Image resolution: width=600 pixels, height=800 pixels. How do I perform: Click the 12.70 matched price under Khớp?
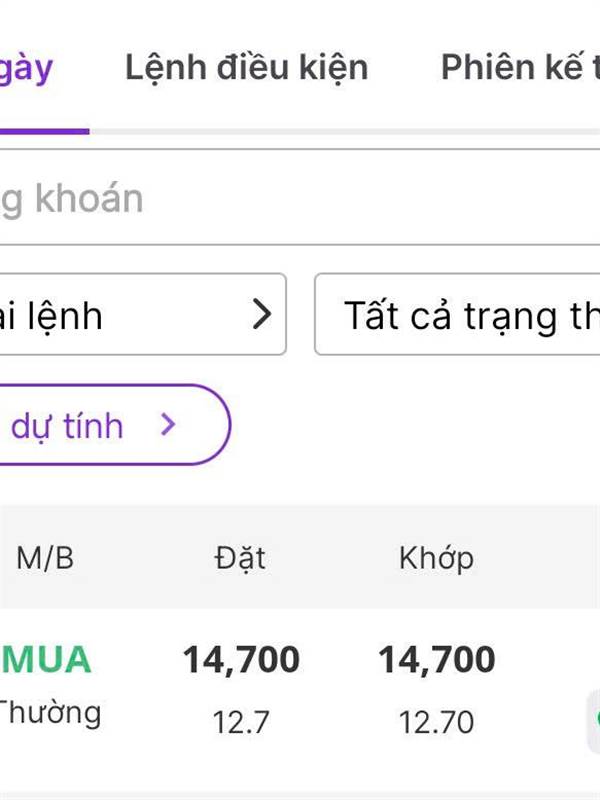pyautogui.click(x=436, y=722)
